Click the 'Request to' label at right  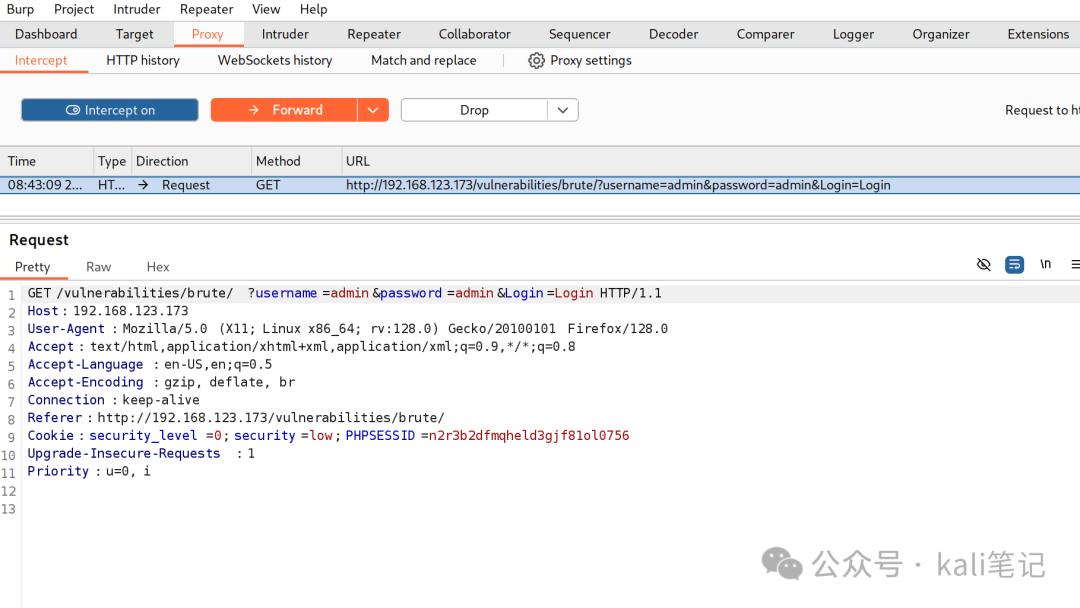[x=1042, y=110]
